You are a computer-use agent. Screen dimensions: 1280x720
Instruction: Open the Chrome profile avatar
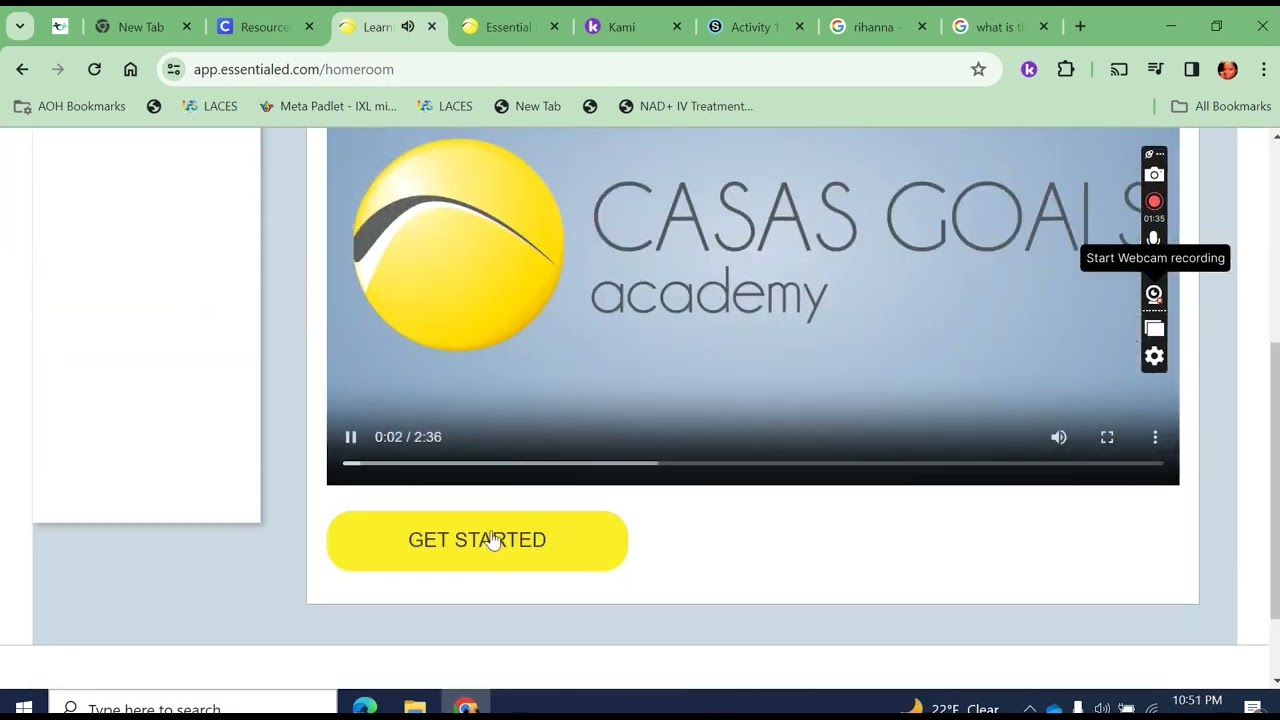tap(1228, 69)
